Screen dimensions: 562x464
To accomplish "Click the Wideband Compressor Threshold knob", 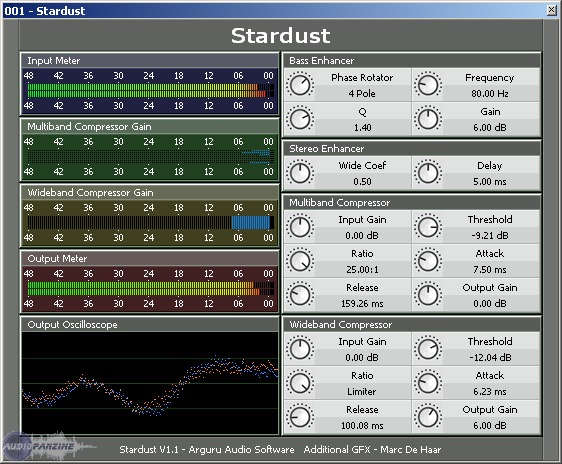I will coord(428,349).
